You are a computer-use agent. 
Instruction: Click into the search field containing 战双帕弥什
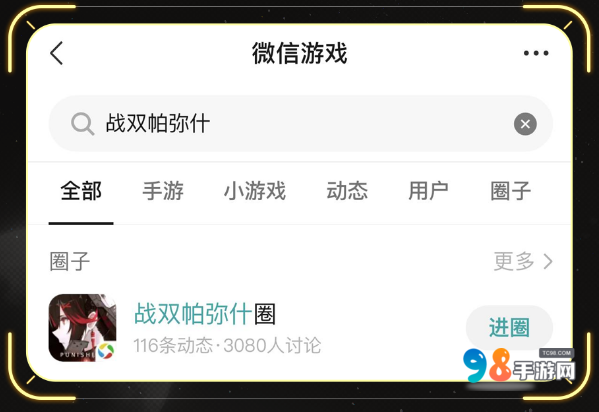coord(301,123)
